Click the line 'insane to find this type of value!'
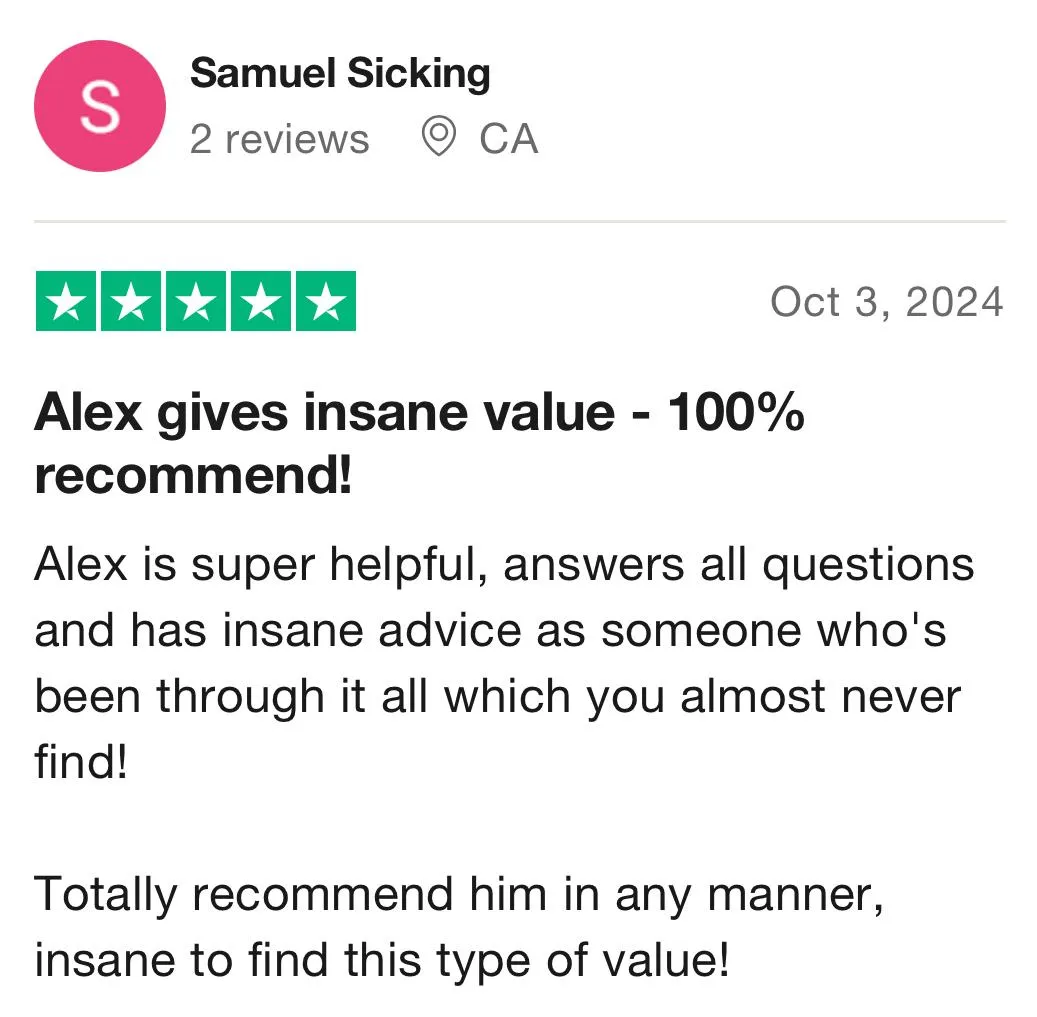 (382, 961)
